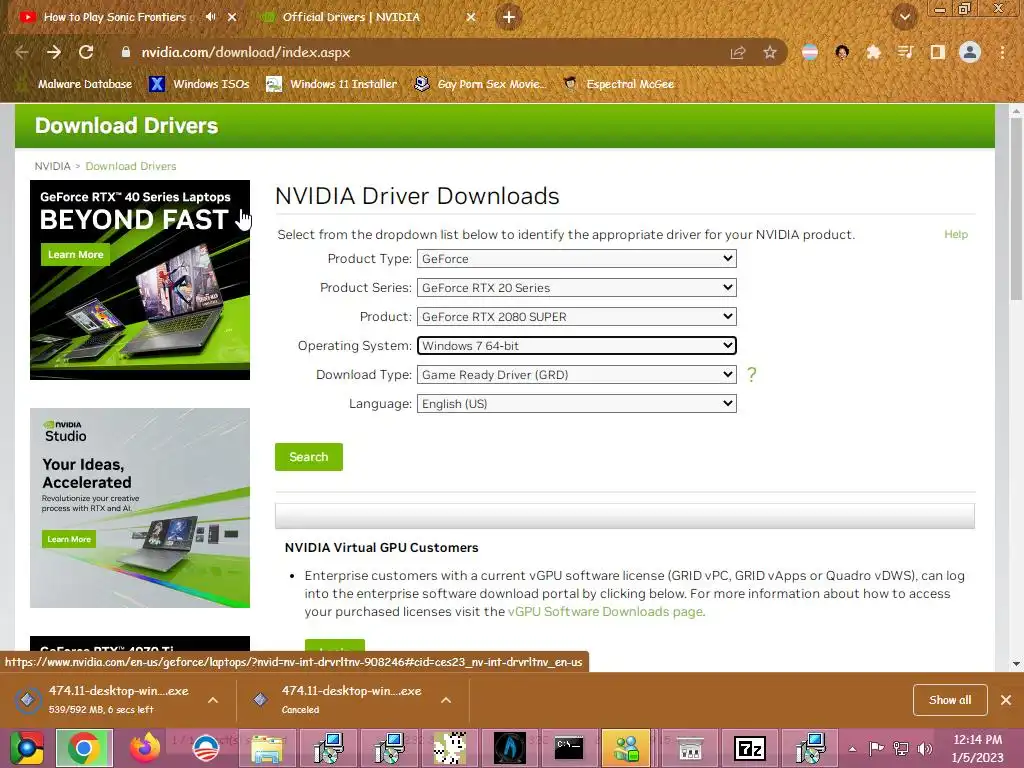The width and height of the screenshot is (1024, 768).
Task: Open the Chrome profile avatar
Action: pos(970,52)
